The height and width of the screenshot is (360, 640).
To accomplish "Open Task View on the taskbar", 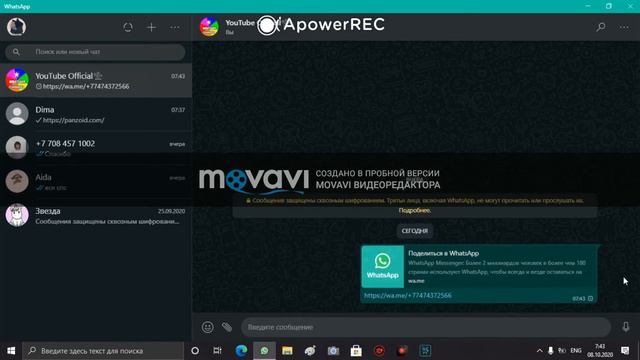I will pyautogui.click(x=218, y=351).
